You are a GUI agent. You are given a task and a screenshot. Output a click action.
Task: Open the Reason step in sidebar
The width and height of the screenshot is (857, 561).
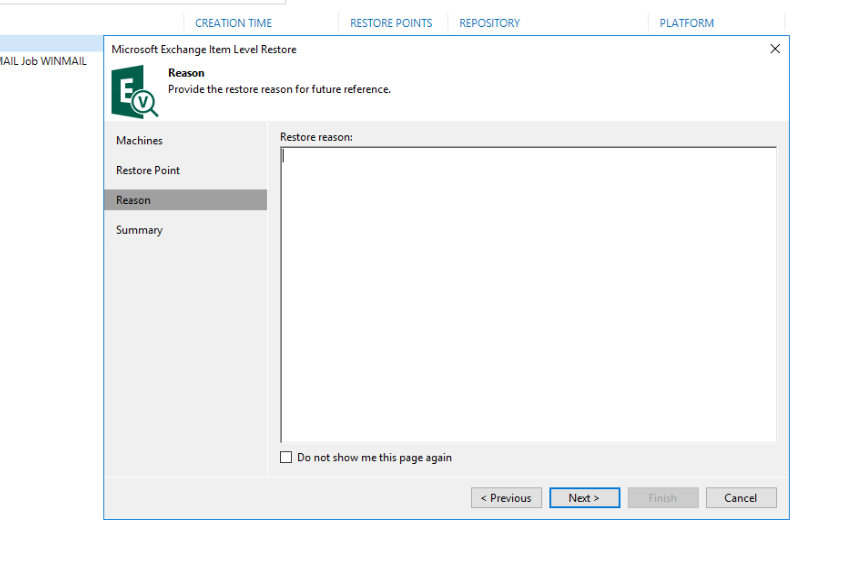(x=133, y=200)
